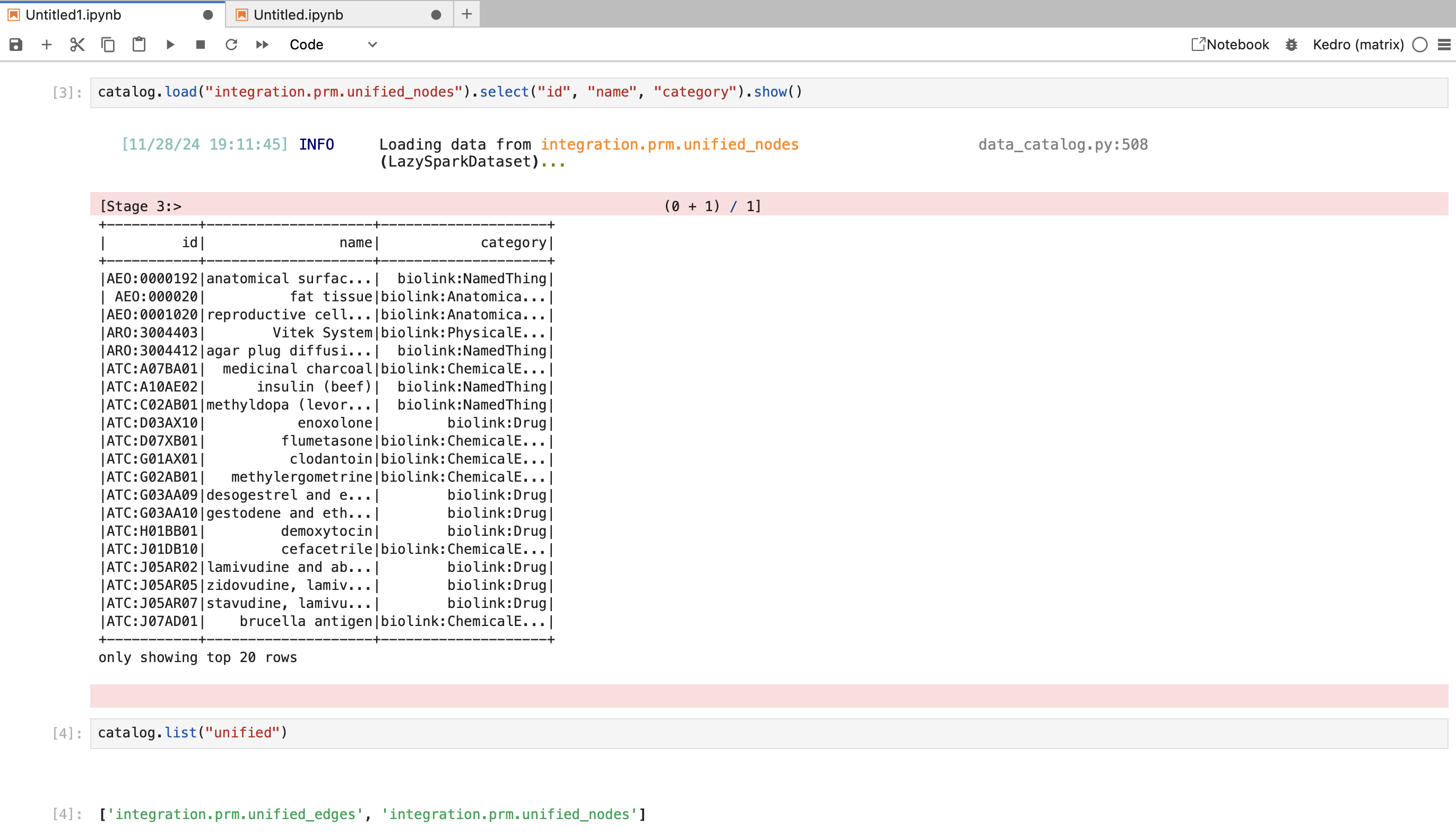
Task: Restart kernel and run all cells
Action: tap(262, 45)
